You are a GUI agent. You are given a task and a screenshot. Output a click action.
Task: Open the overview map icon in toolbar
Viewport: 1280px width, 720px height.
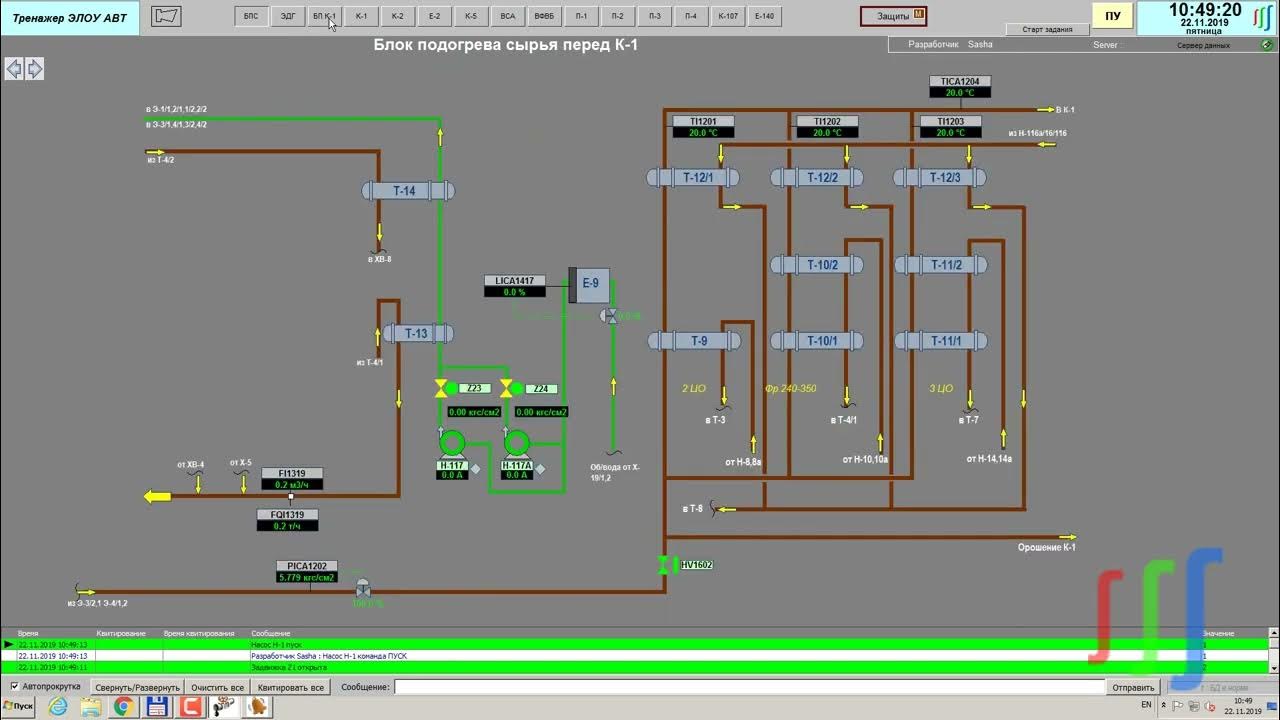click(x=167, y=16)
